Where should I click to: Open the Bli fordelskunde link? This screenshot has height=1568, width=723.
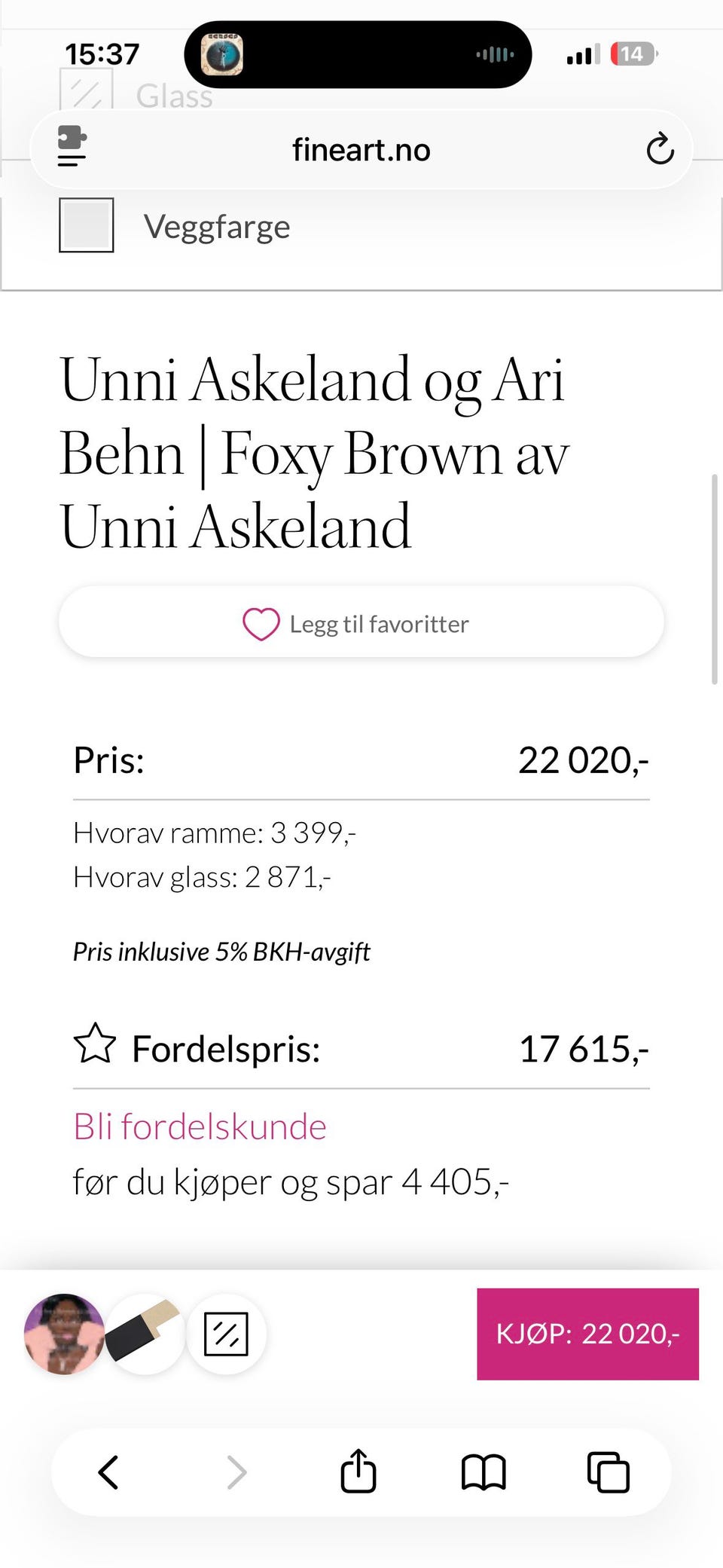tap(200, 1126)
